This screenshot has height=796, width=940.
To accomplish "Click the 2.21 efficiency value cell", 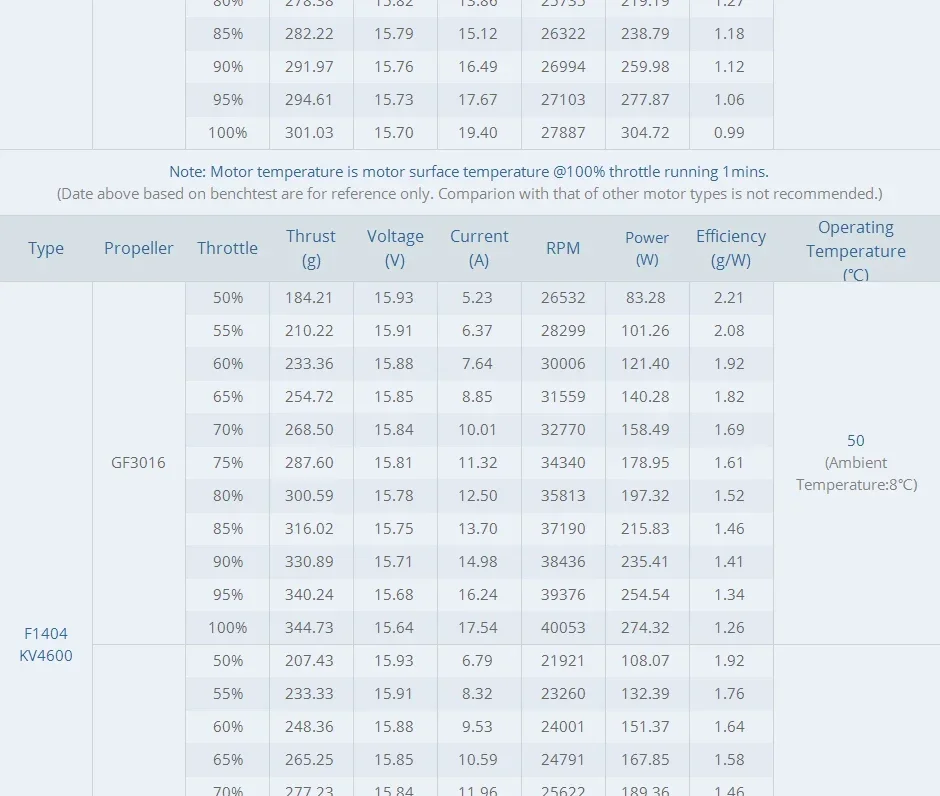I will (730, 297).
